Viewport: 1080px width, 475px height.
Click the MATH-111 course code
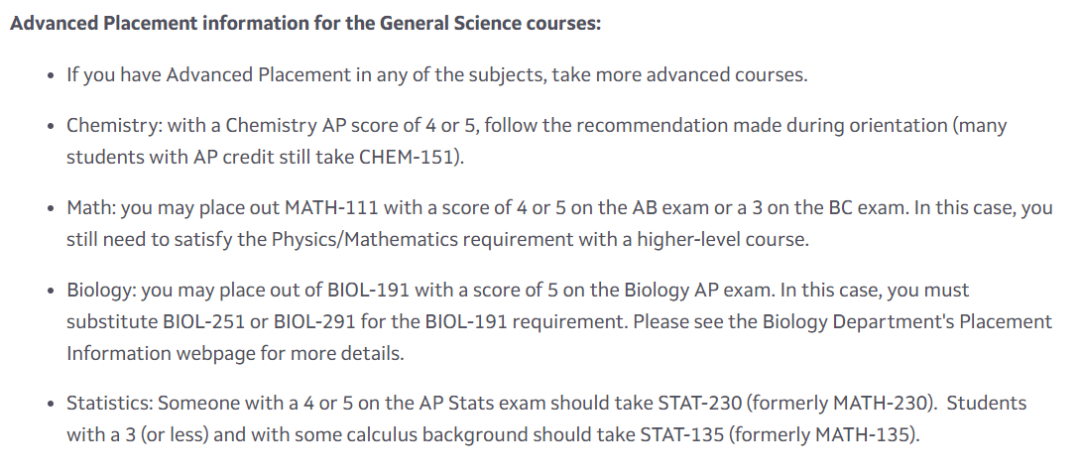pos(334,207)
